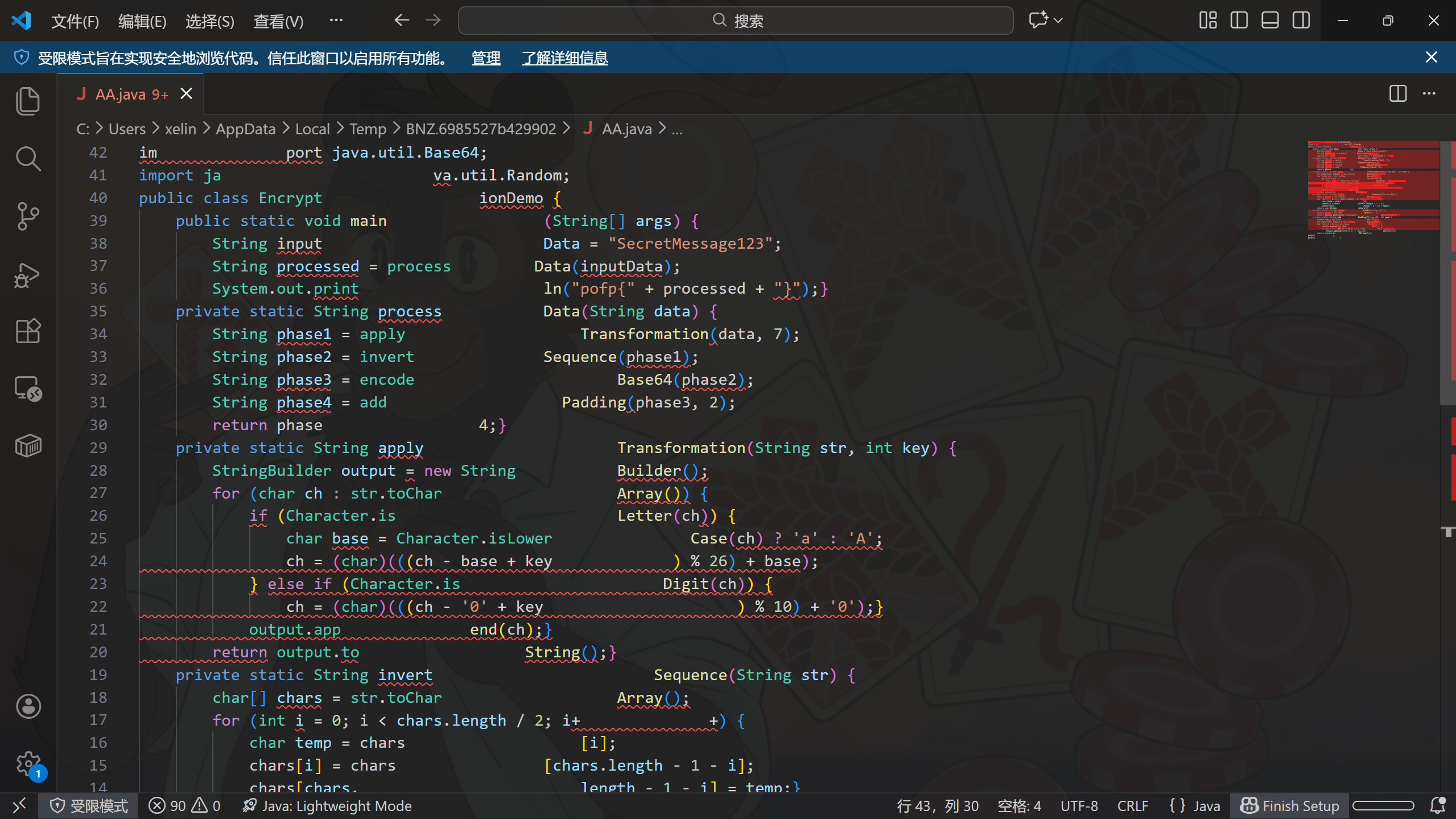Open the editor More Actions ellipsis
This screenshot has height=819, width=1456.
point(1429,93)
